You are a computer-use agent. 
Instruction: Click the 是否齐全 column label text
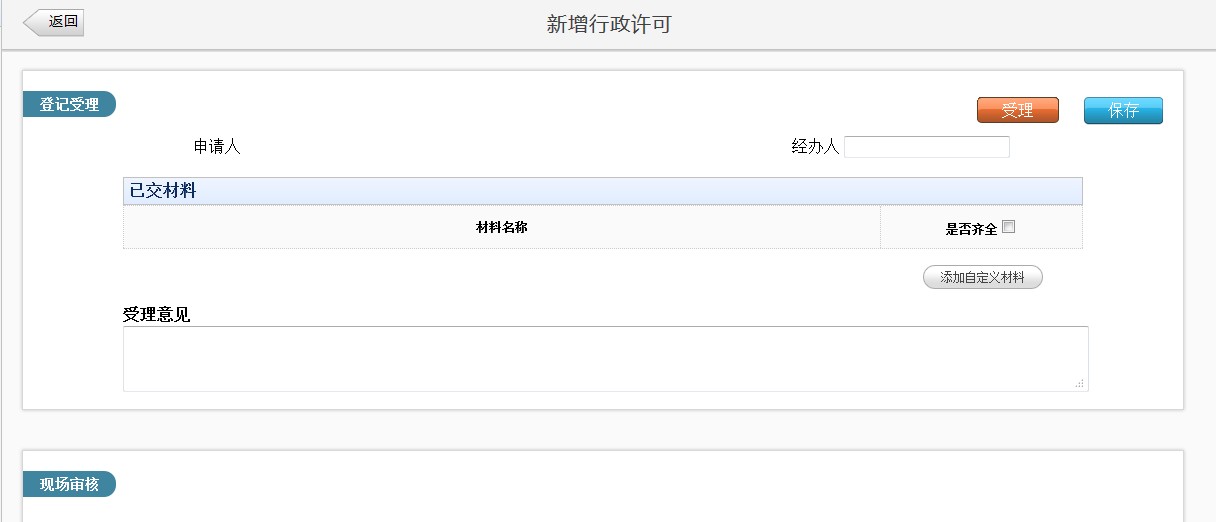[x=970, y=229]
